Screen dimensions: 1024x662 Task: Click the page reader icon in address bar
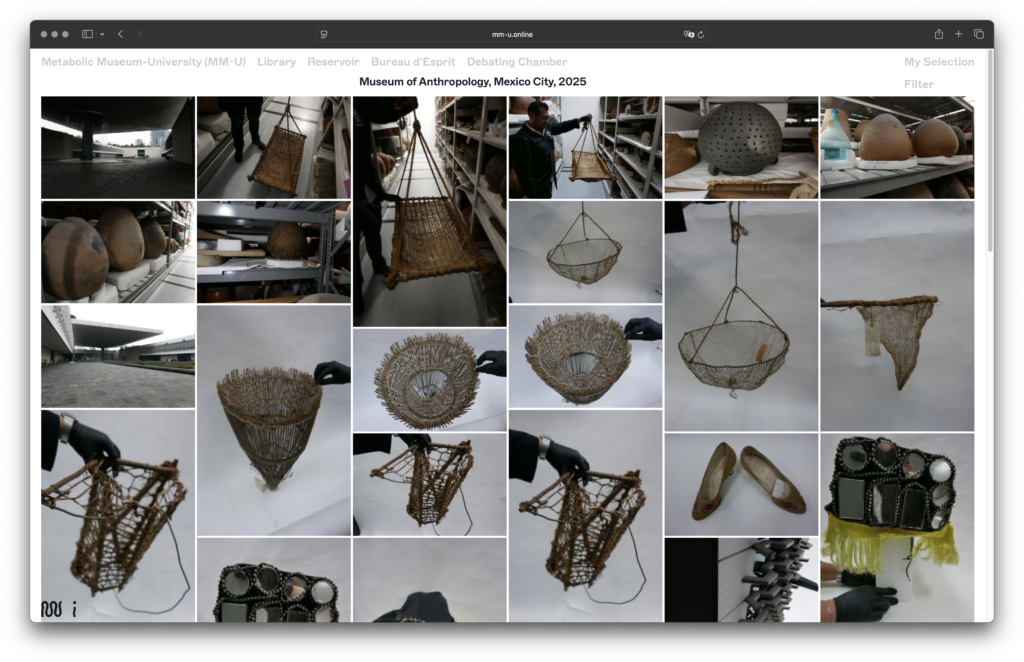tap(324, 34)
